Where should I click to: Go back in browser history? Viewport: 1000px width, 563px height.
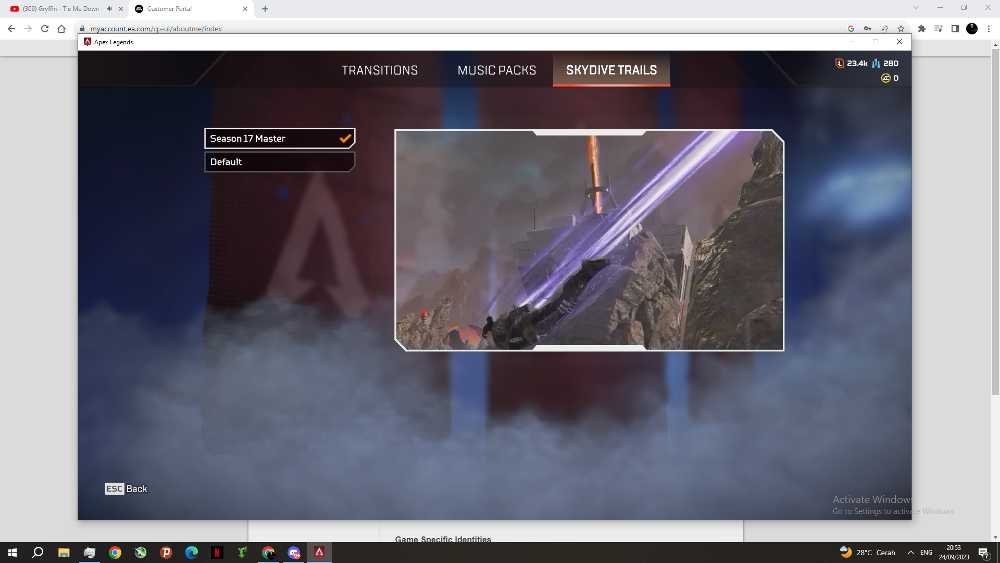pos(11,29)
